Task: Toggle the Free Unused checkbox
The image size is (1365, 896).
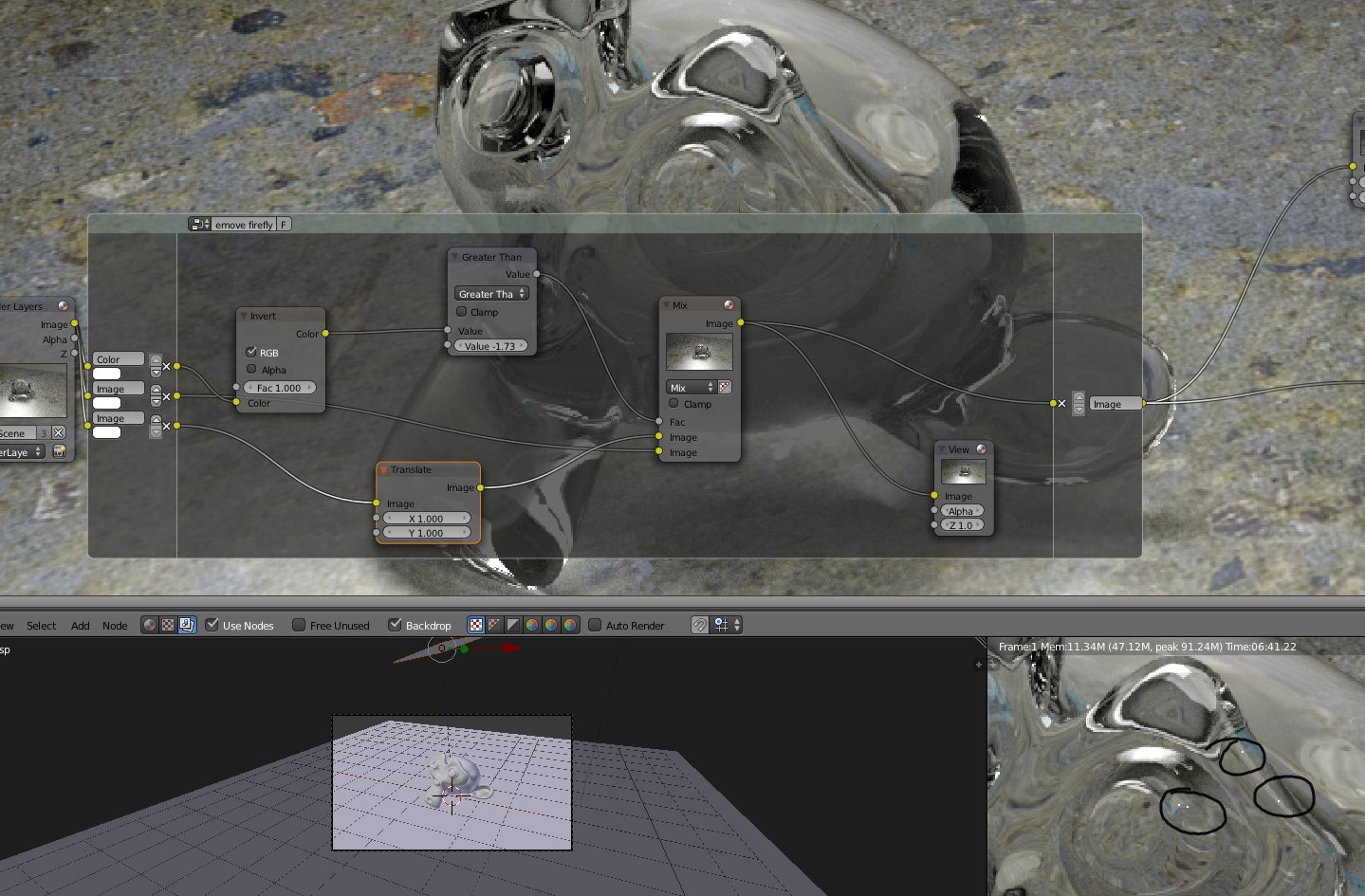Action: (299, 625)
